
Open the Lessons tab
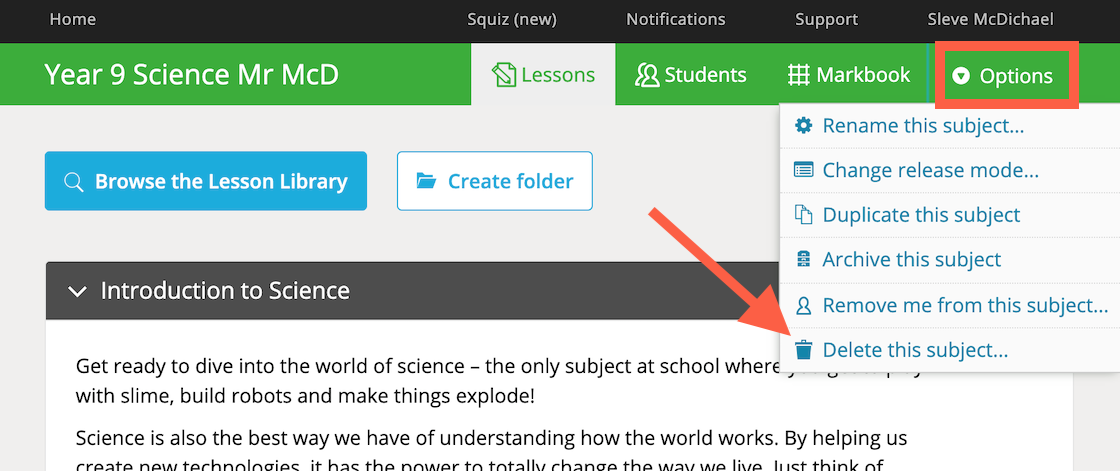click(x=543, y=74)
